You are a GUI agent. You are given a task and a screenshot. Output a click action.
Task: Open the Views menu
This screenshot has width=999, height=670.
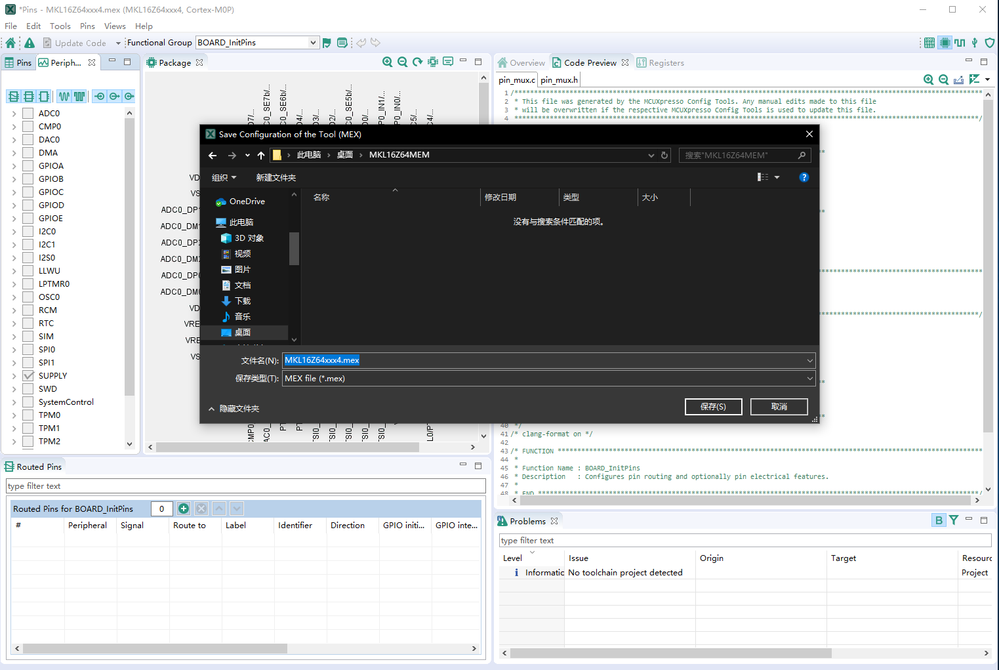[115, 26]
